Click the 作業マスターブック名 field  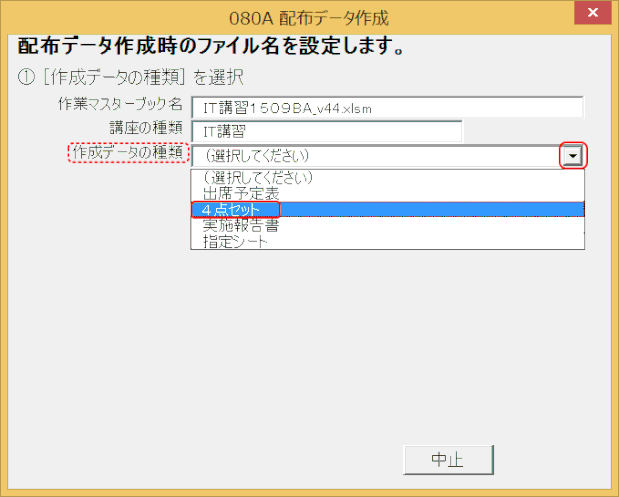pyautogui.click(x=387, y=107)
